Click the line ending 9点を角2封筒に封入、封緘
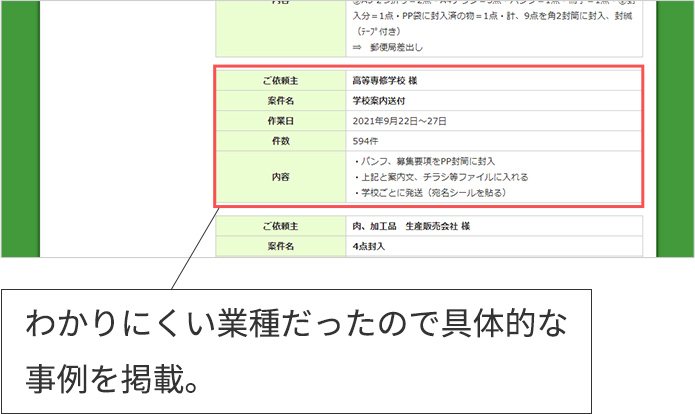Image resolution: width=695 pixels, height=414 pixels. pyautogui.click(x=492, y=16)
